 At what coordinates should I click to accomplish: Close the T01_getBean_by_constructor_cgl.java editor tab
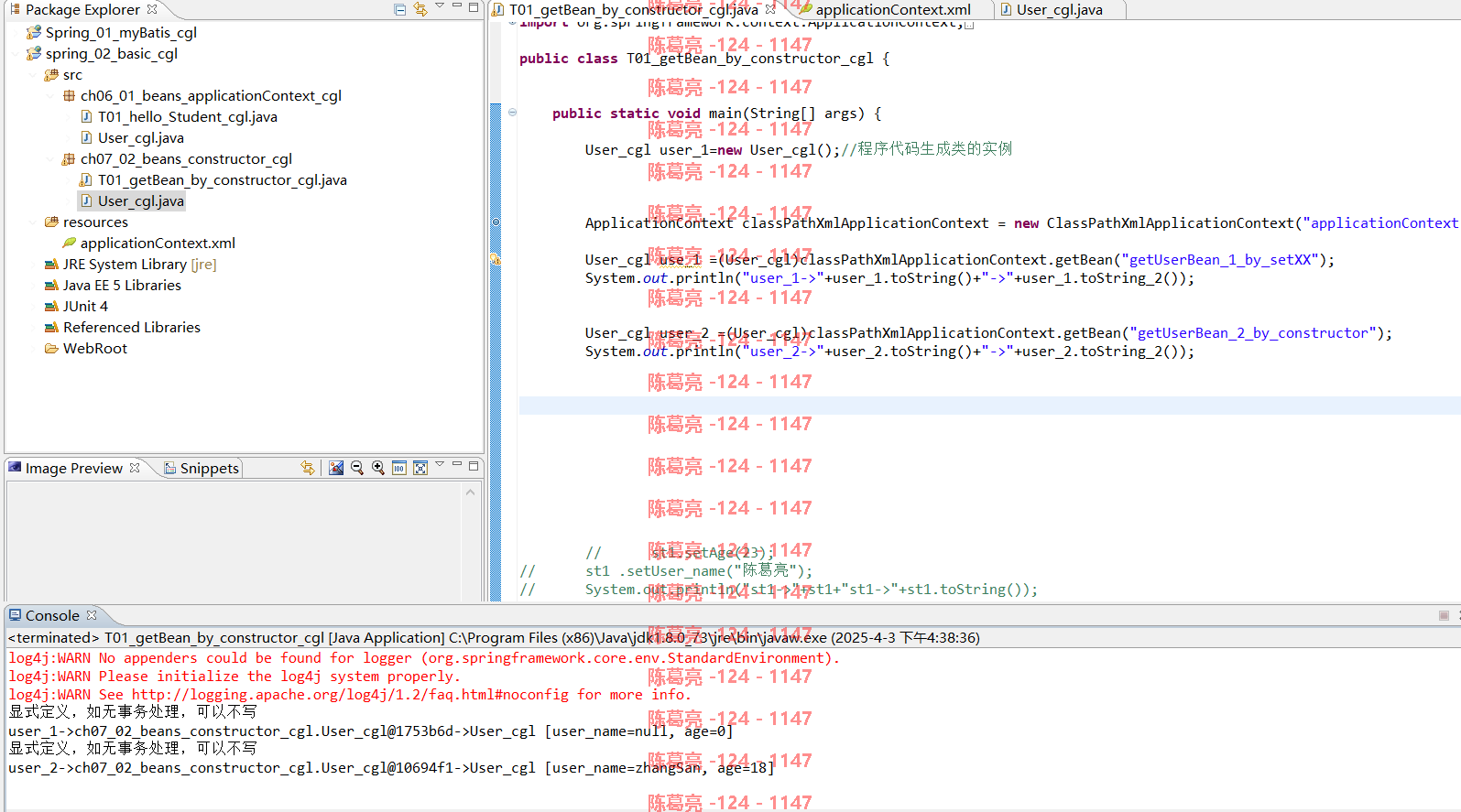[x=770, y=9]
